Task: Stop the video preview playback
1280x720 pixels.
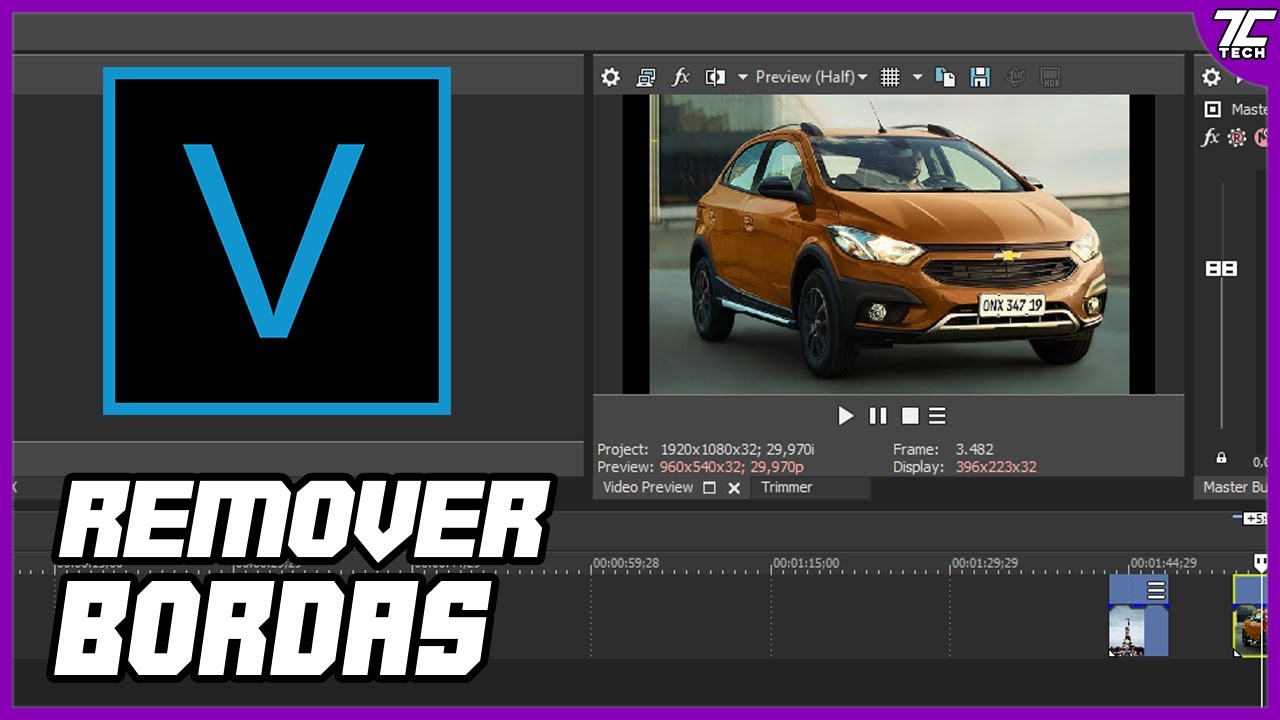Action: click(x=910, y=416)
